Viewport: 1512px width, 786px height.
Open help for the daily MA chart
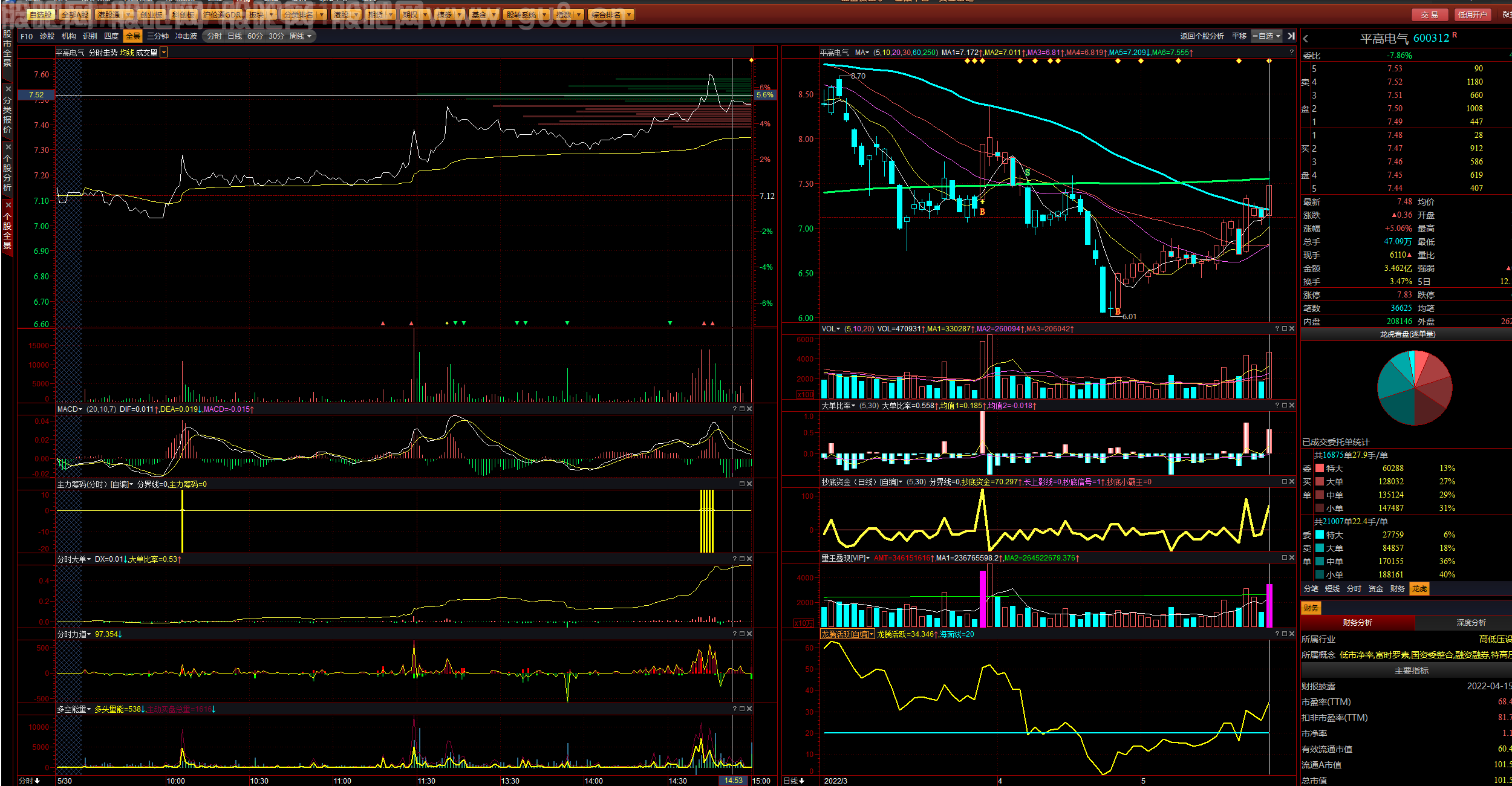point(1291,53)
